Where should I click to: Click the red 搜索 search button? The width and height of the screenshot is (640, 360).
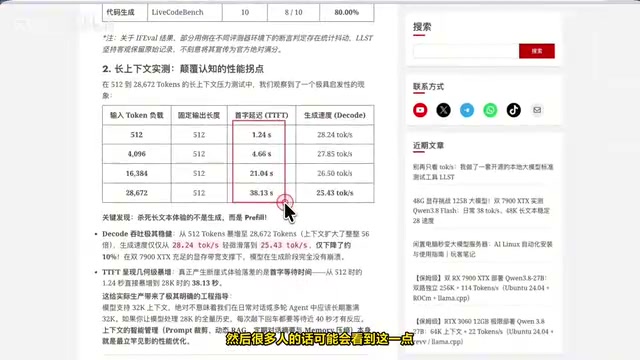[x=537, y=51]
